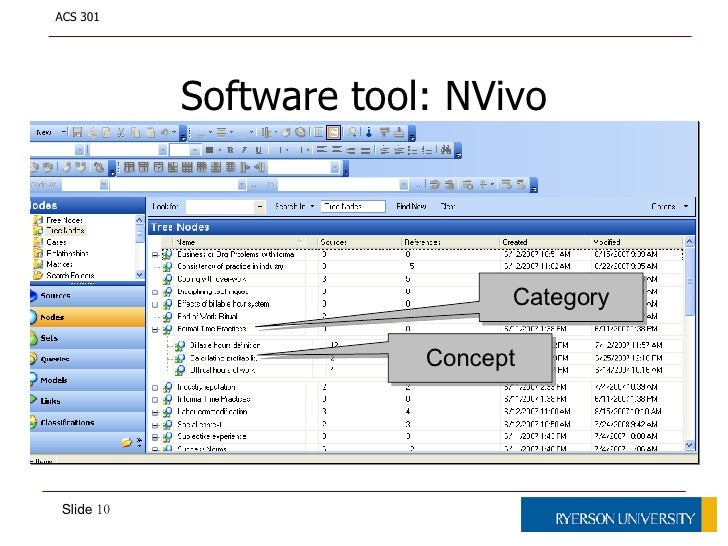Collapse the Formal Time Practices node
728x546 pixels.
point(155,330)
